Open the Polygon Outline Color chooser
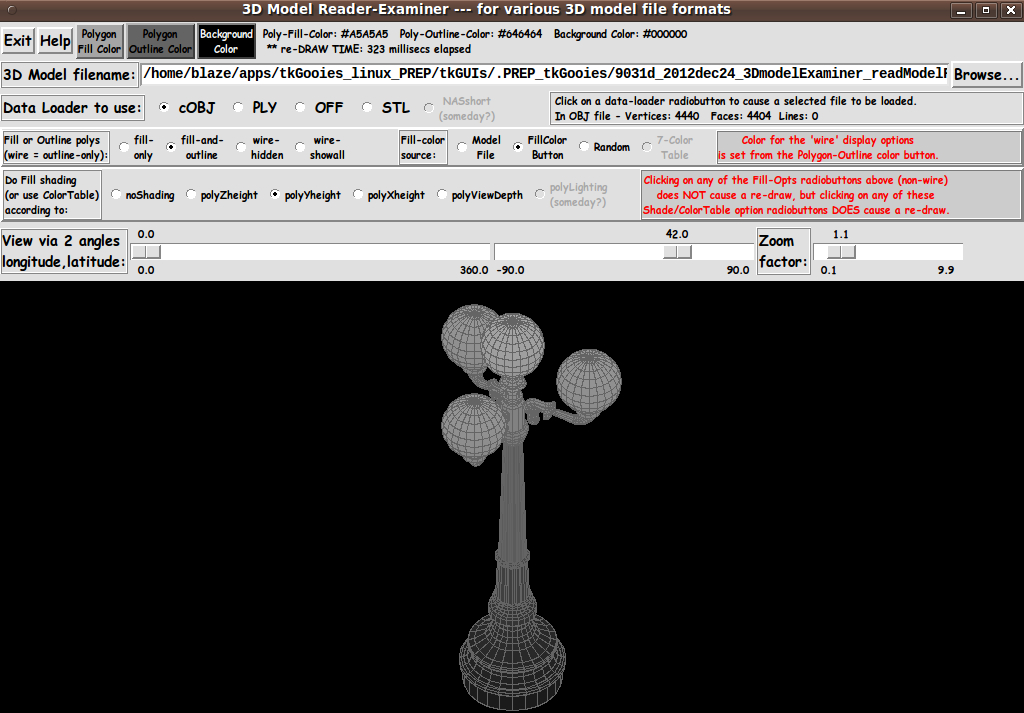Viewport: 1024px width, 713px height. 160,41
